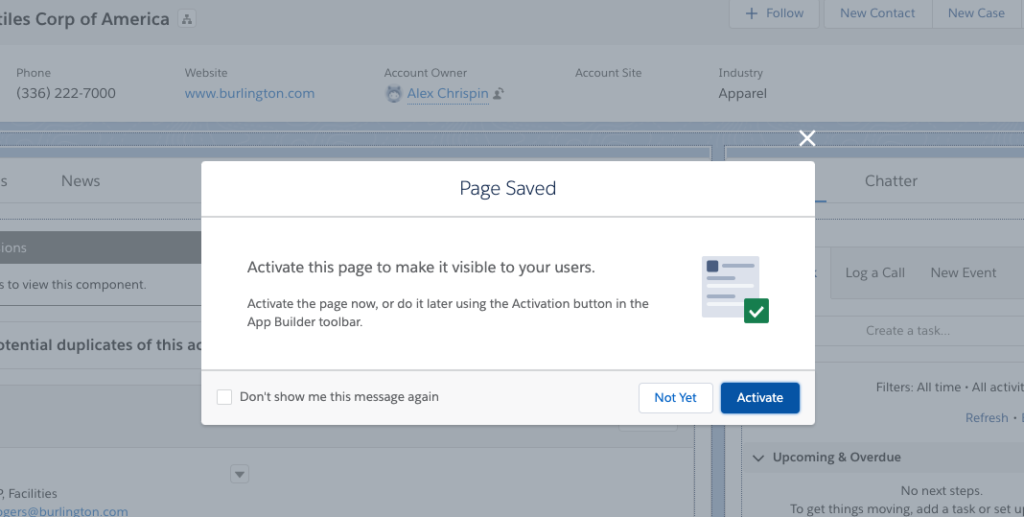Click the "No next steps." text
Image resolution: width=1024 pixels, height=517 pixels.
pyautogui.click(x=941, y=491)
